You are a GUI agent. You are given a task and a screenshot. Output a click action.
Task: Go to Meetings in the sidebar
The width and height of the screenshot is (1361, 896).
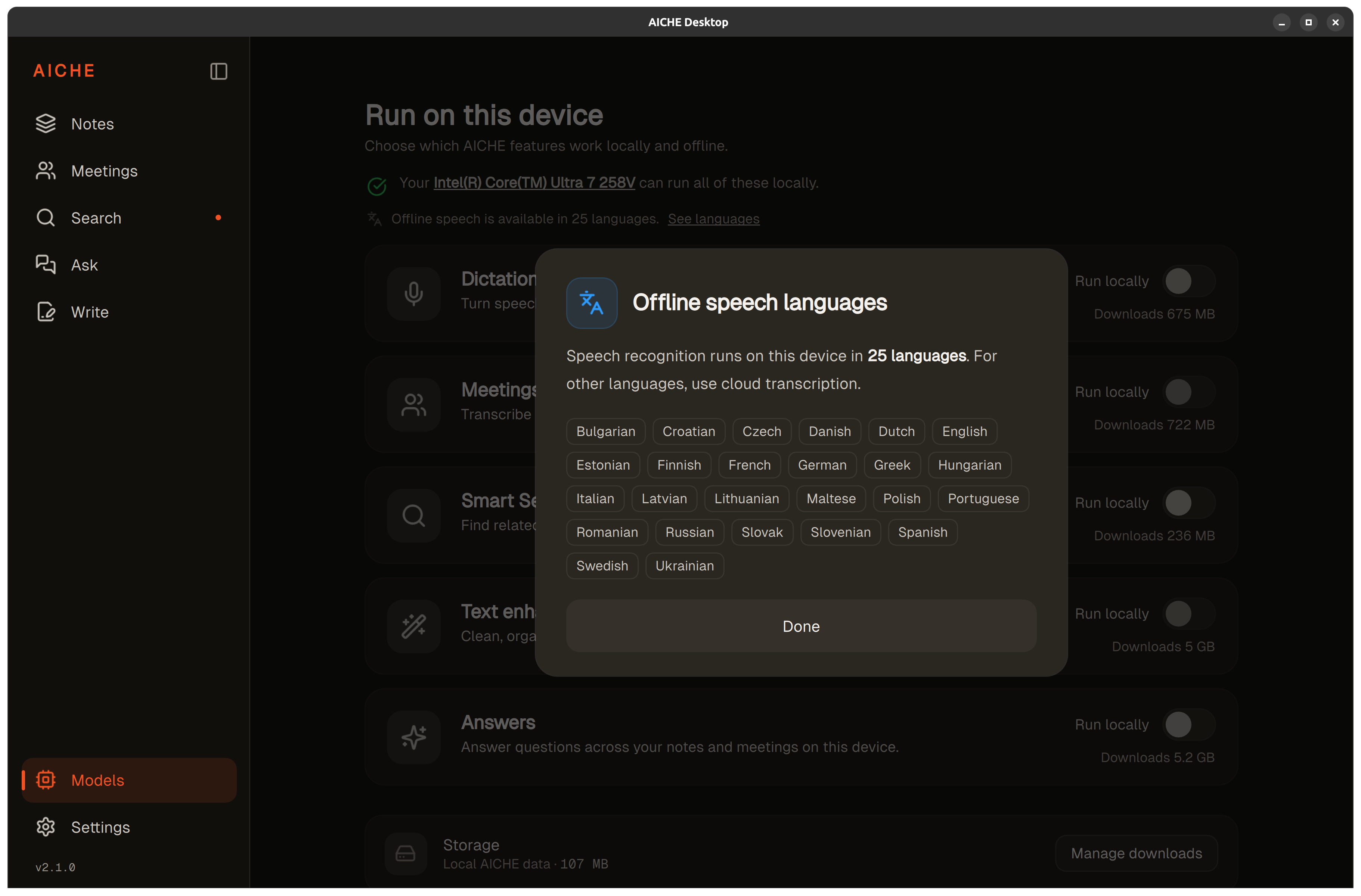point(129,171)
